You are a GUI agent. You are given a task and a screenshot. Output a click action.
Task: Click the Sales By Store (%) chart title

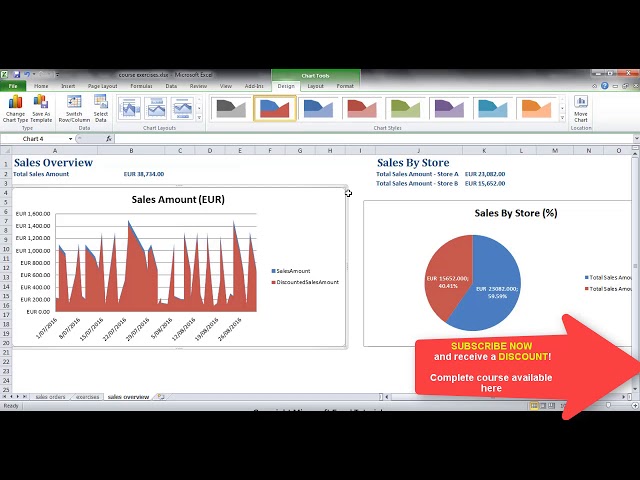[516, 213]
